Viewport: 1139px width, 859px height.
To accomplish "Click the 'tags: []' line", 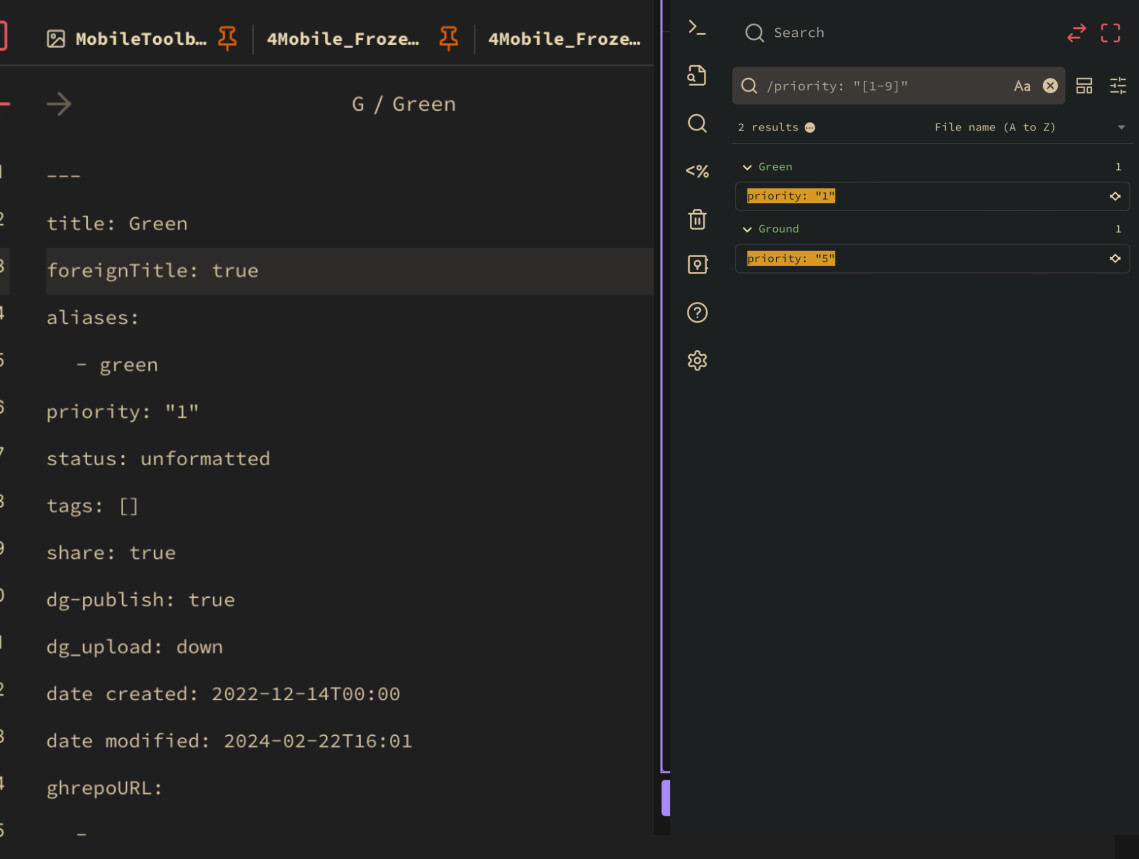I will (92, 506).
